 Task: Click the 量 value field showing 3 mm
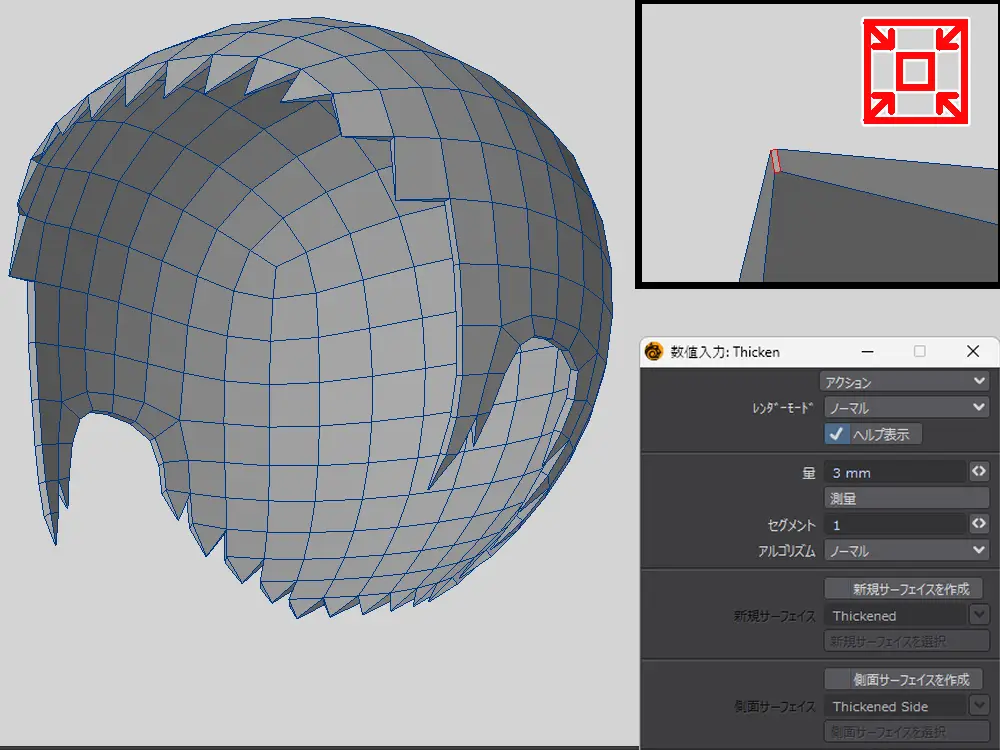pyautogui.click(x=893, y=473)
